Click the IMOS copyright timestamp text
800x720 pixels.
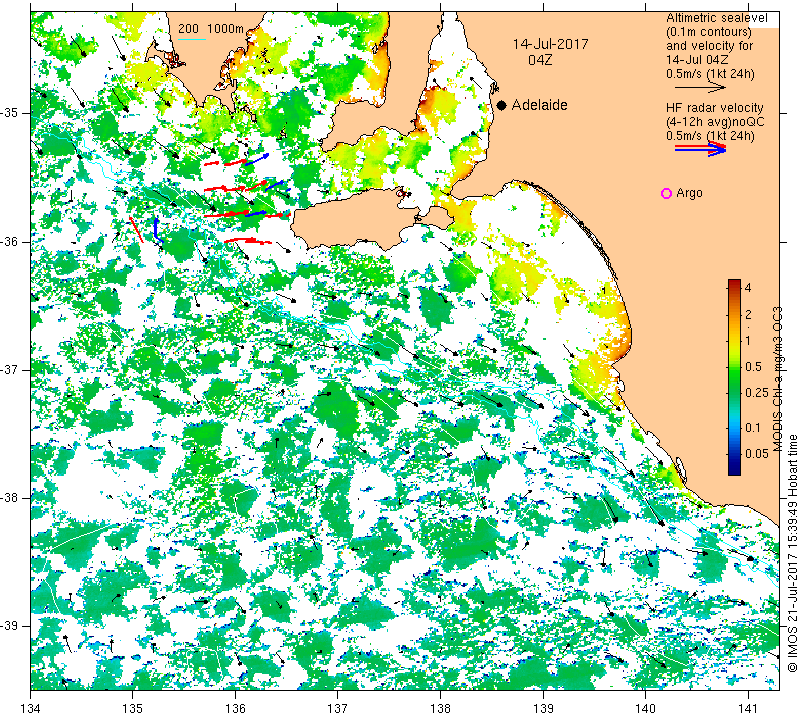(x=792, y=553)
